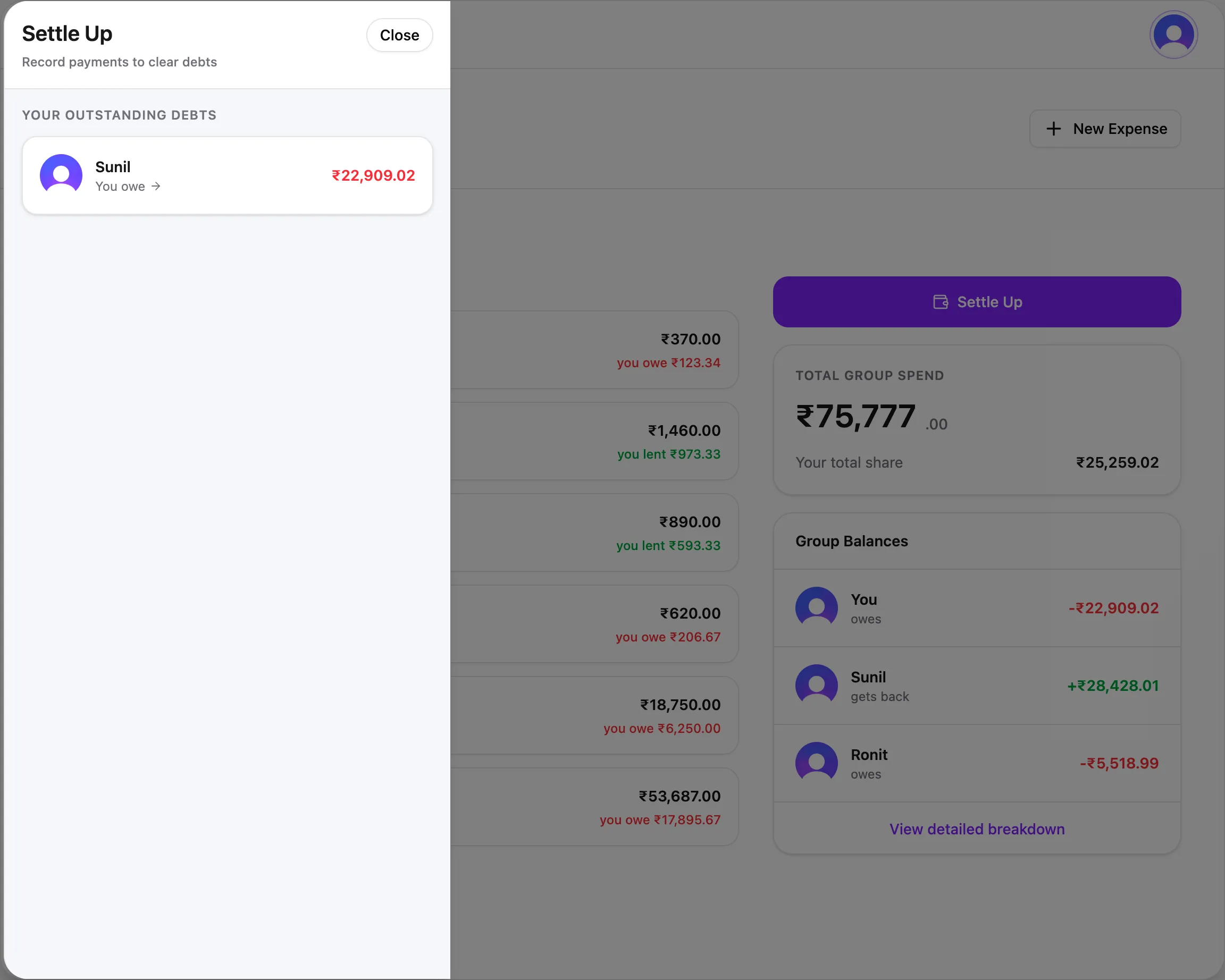Screen dimensions: 1225x980
Task: Click the Total Group Spend card
Action: [976, 419]
